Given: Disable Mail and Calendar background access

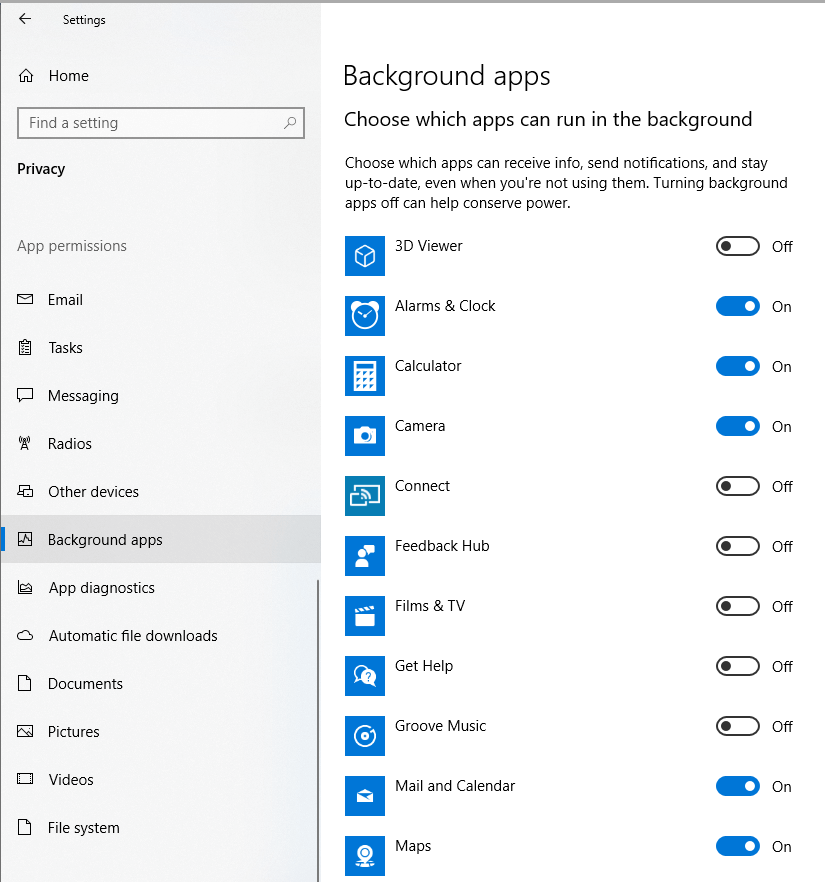Looking at the screenshot, I should tap(737, 786).
